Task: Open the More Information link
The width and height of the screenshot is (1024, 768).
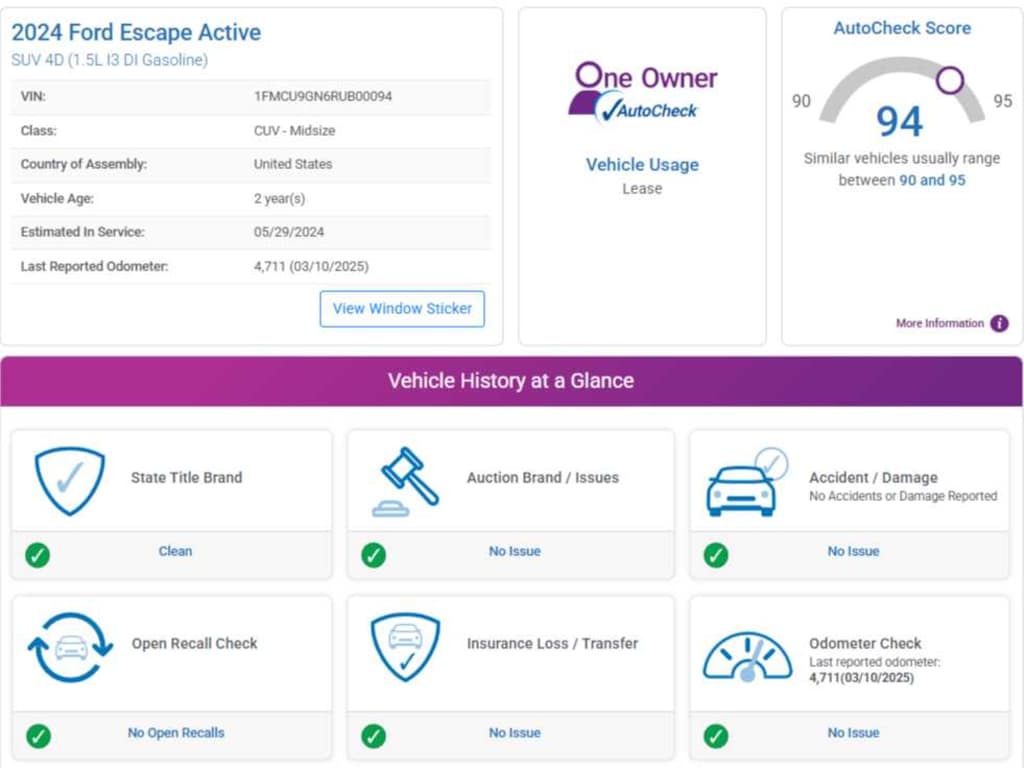Action: (x=939, y=323)
